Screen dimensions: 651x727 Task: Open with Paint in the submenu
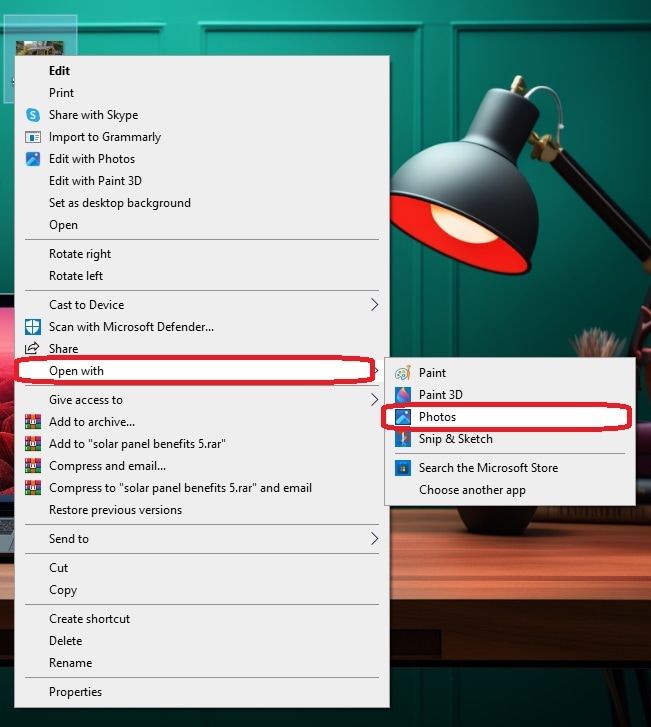coord(510,373)
